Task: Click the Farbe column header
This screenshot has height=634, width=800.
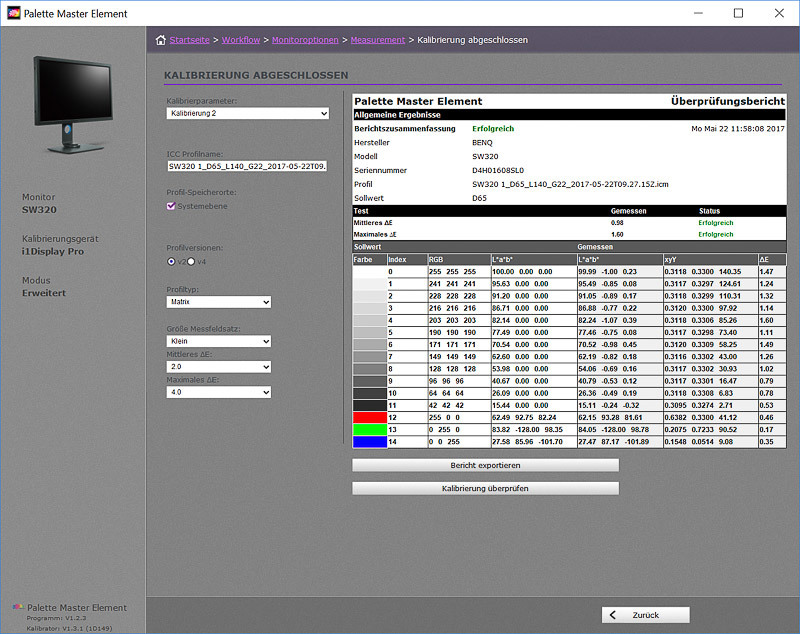Action: [369, 260]
